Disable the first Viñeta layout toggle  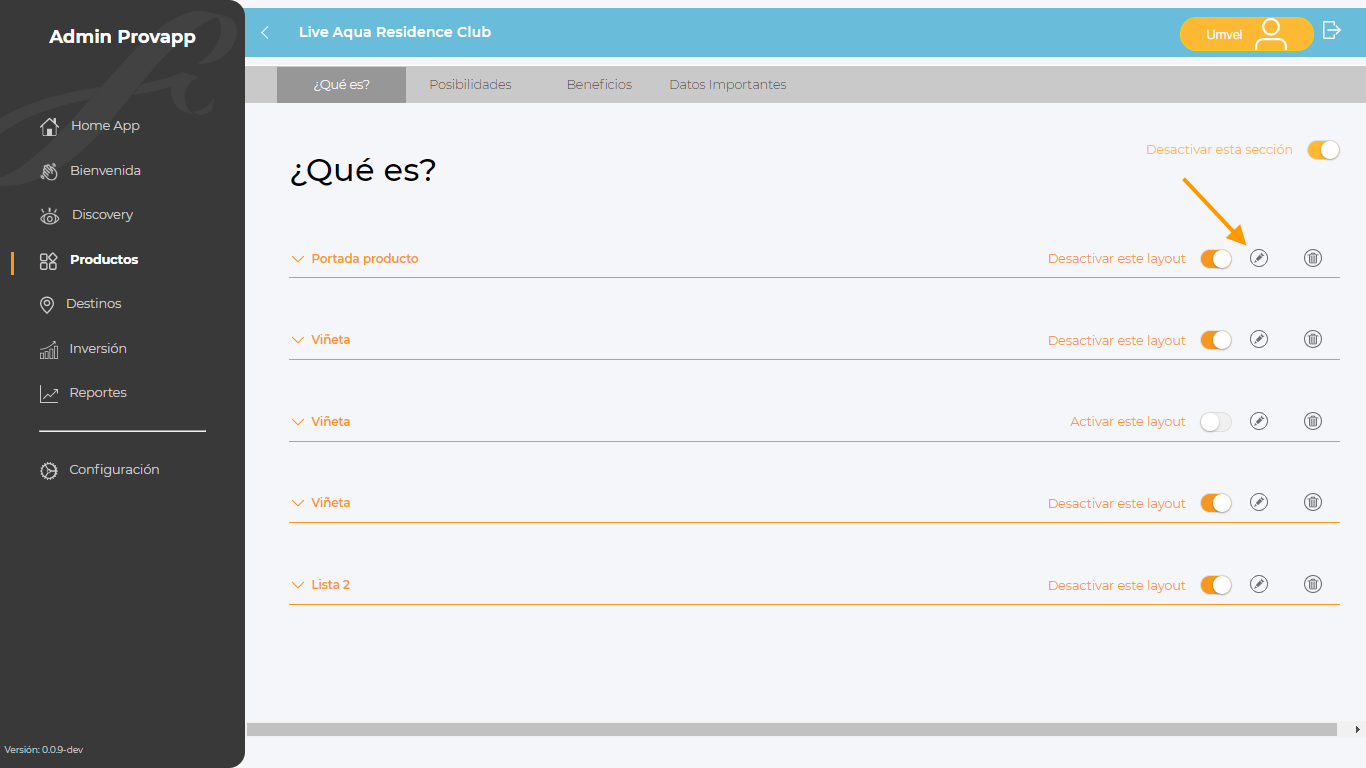tap(1216, 340)
